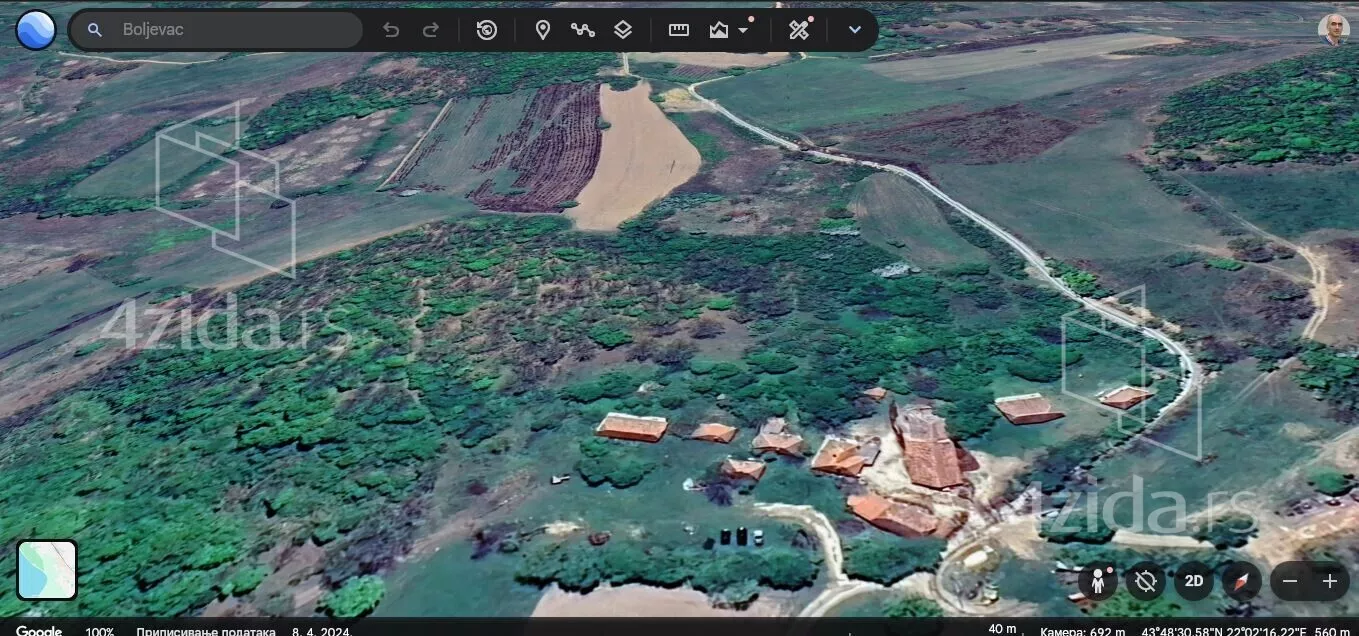This screenshot has height=636, width=1359.
Task: Open the user account avatar
Action: click(x=1333, y=29)
